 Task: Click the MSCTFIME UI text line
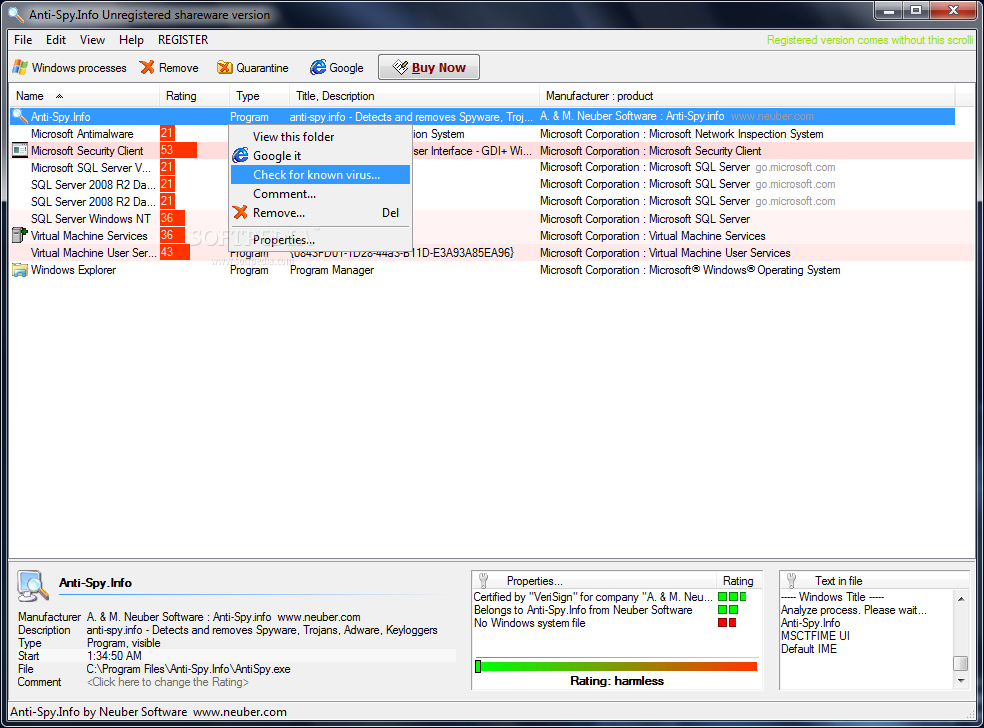click(815, 636)
